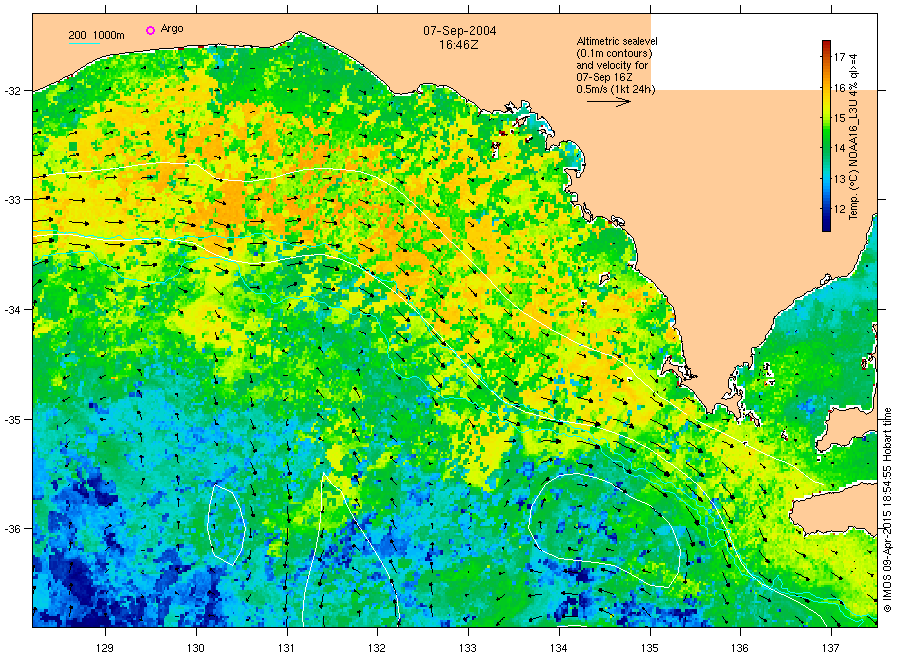
Task: Click the '12' color bar label
Action: 840,209
